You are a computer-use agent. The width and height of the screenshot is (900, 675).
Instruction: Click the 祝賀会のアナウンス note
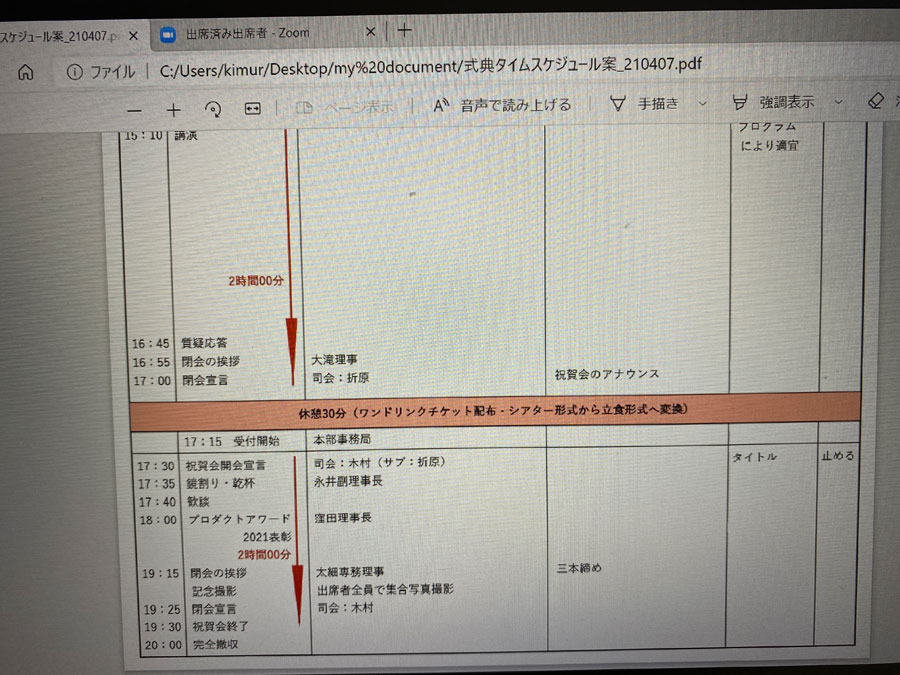point(607,374)
